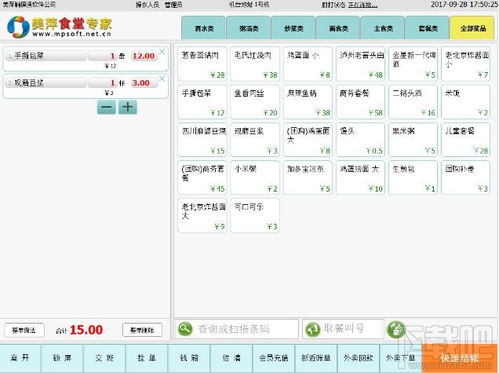Image resolution: width=499 pixels, height=373 pixels.
Task: Remove the ¥3.00 order line with its X
Action: click(x=162, y=78)
